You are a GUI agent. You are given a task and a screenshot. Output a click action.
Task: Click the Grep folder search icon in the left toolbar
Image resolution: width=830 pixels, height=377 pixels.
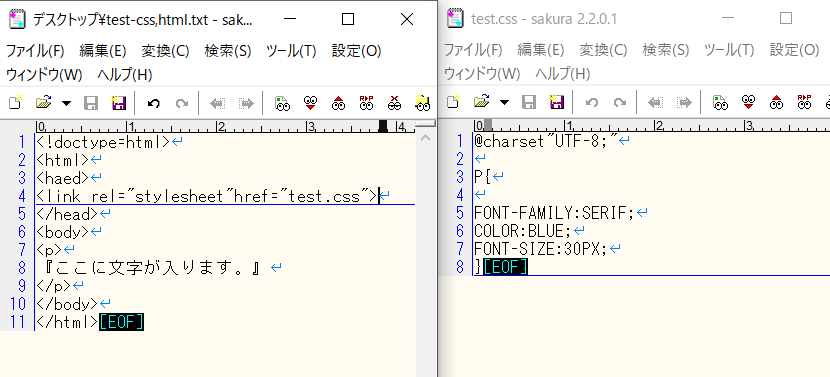coord(422,103)
